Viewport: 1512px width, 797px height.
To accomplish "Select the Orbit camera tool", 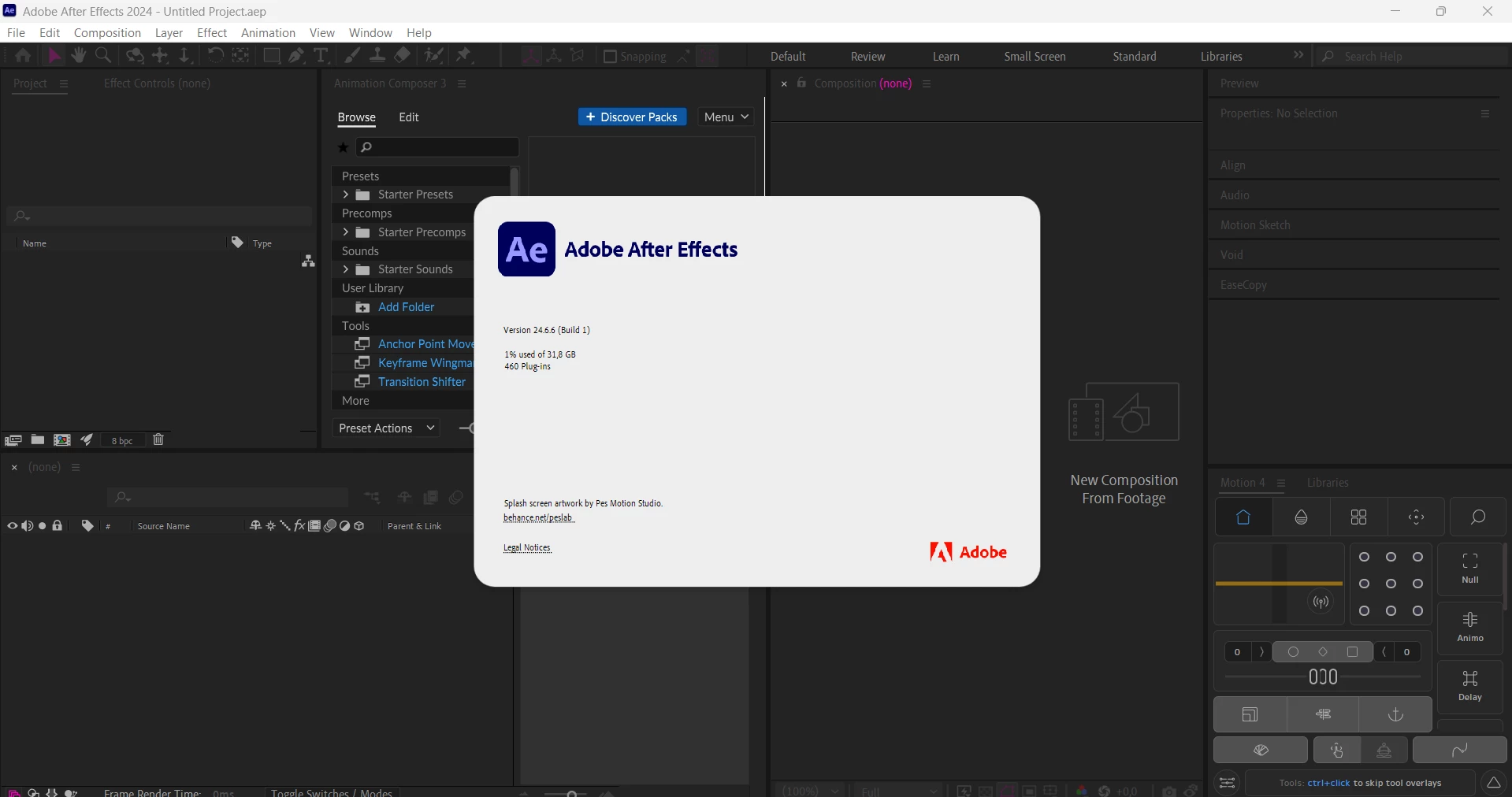I will 136,56.
